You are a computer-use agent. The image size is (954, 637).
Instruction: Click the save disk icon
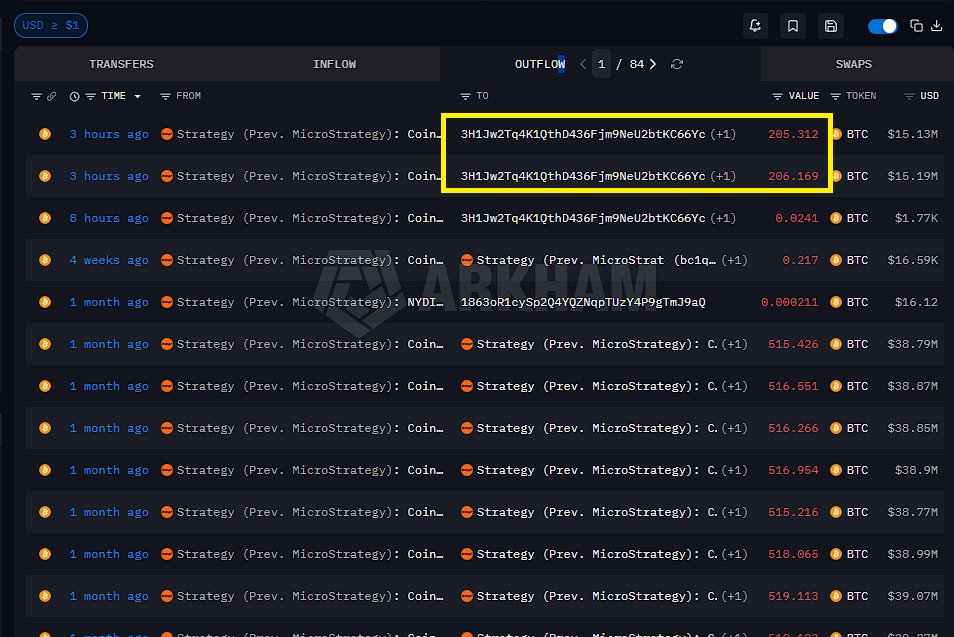pyautogui.click(x=830, y=26)
